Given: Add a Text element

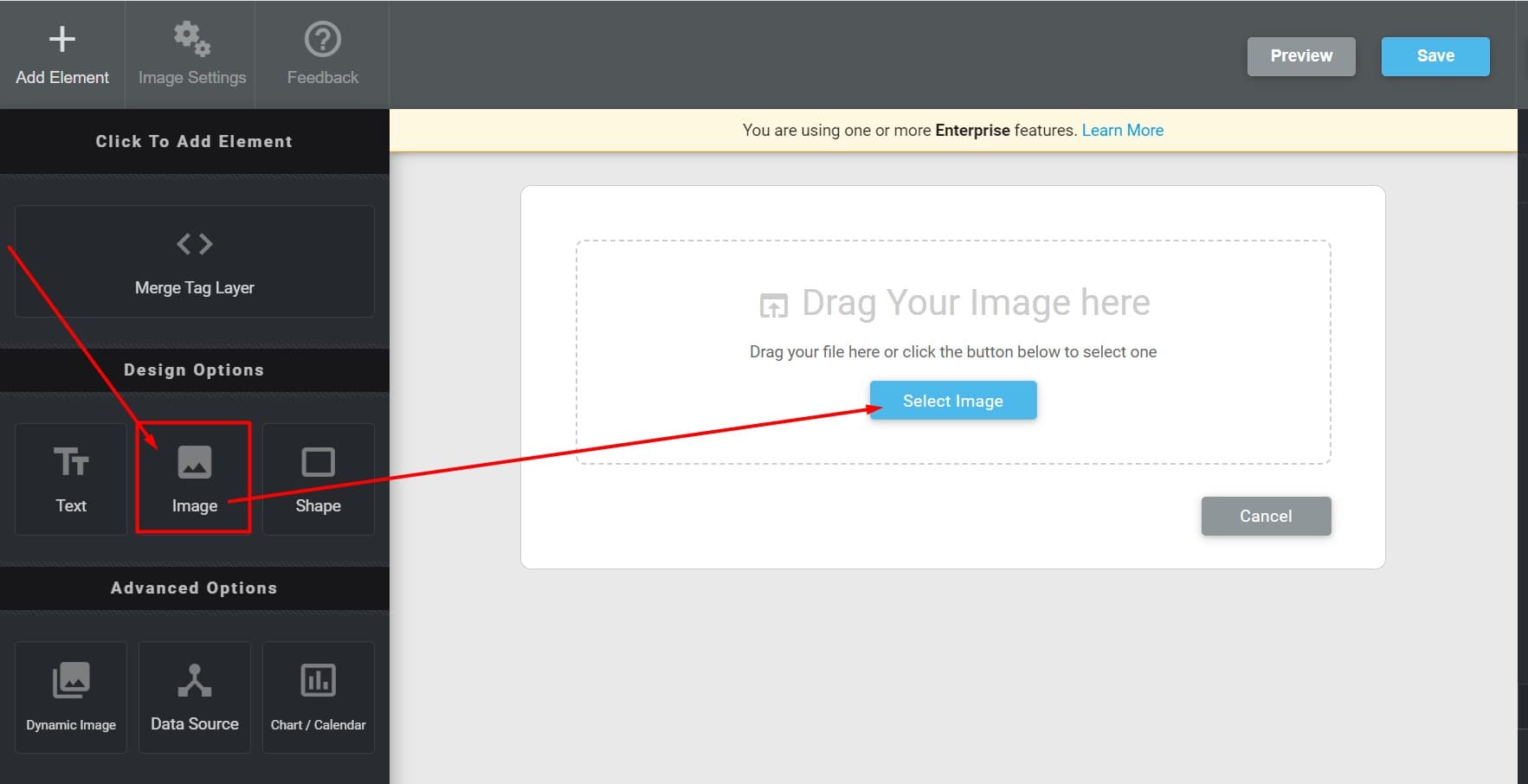Looking at the screenshot, I should click(x=71, y=479).
